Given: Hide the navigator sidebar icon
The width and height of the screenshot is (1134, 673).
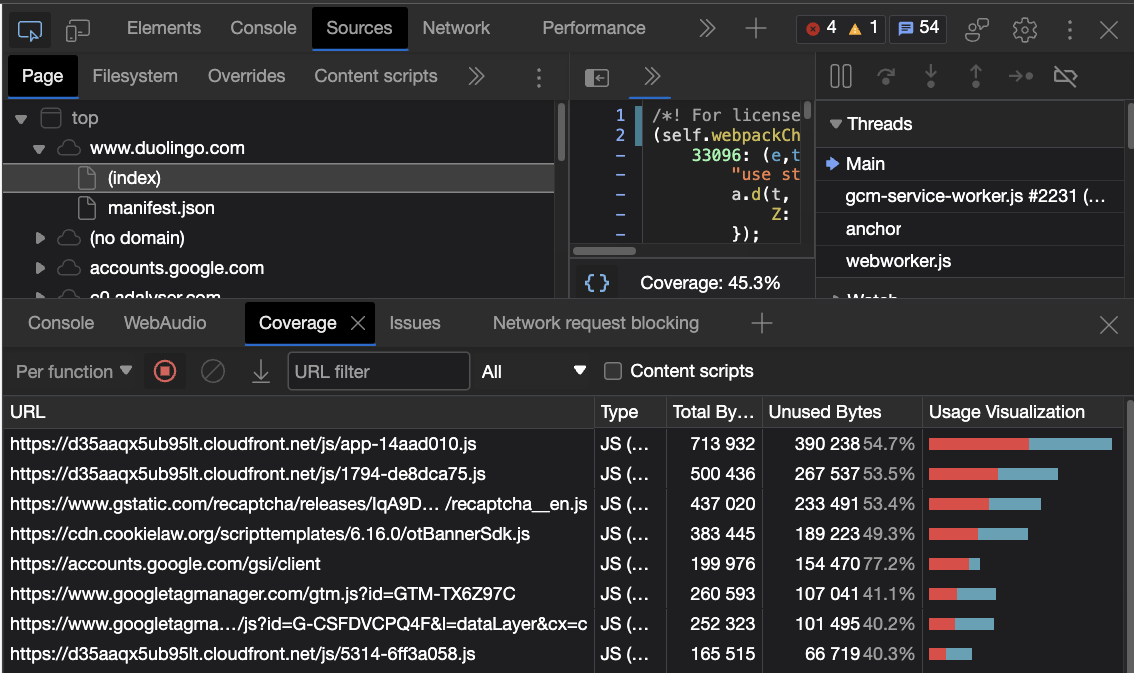Looking at the screenshot, I should 597,77.
